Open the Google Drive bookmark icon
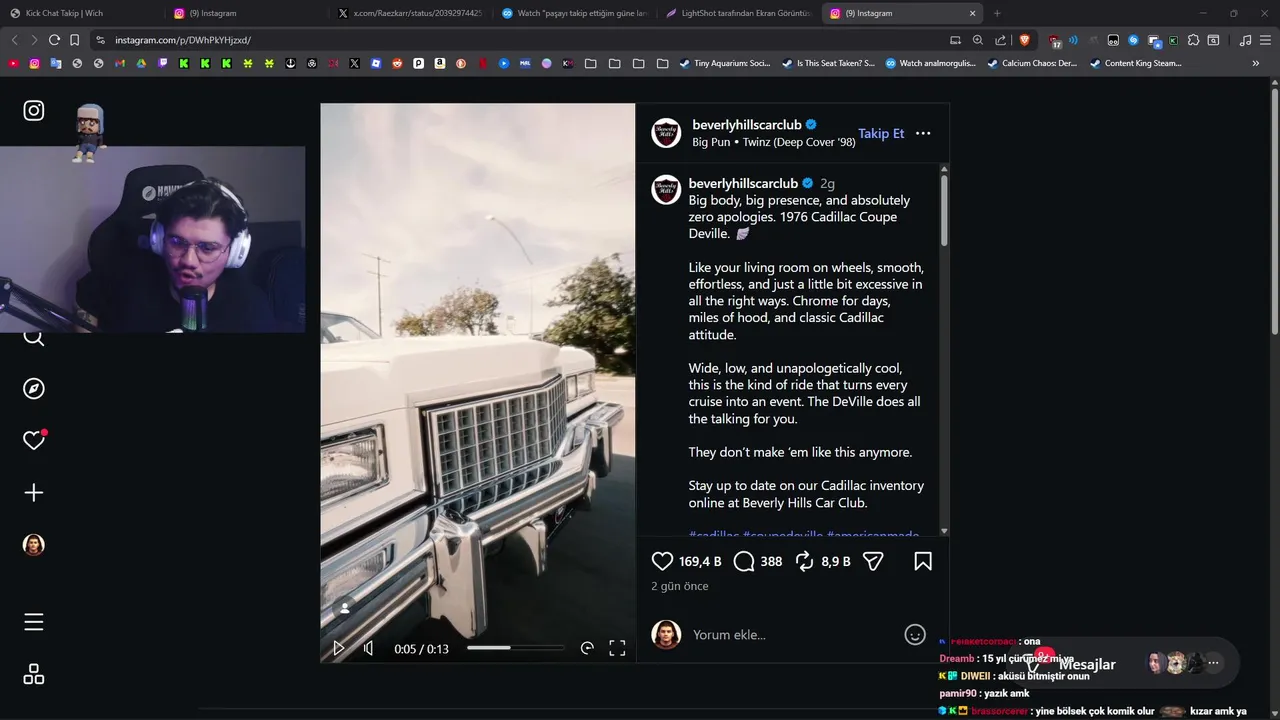Screen dimensions: 1280x720 pyautogui.click(x=141, y=63)
